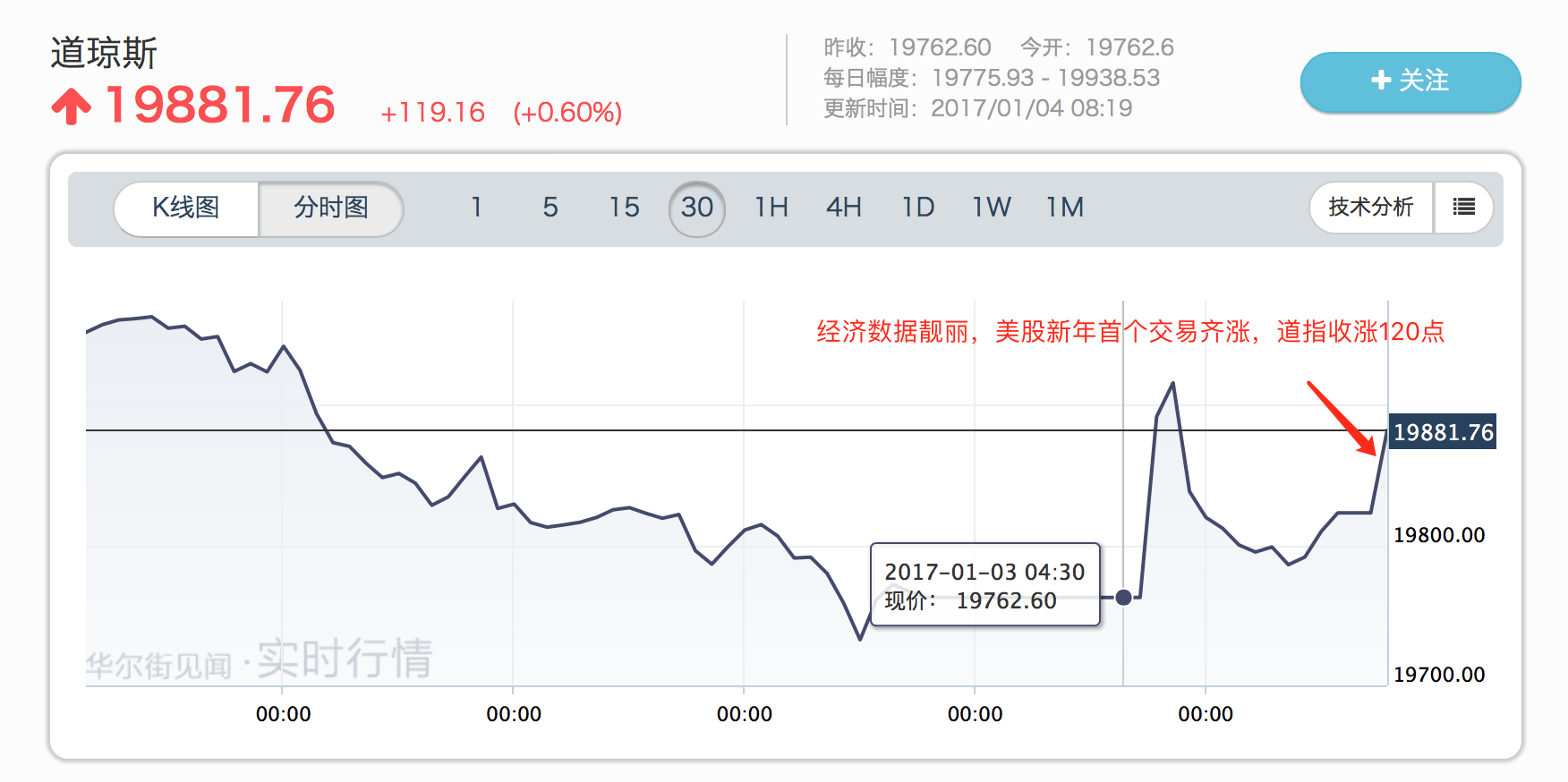Switch to K线图 chart view
Image resolution: width=1568 pixels, height=782 pixels.
tap(186, 208)
